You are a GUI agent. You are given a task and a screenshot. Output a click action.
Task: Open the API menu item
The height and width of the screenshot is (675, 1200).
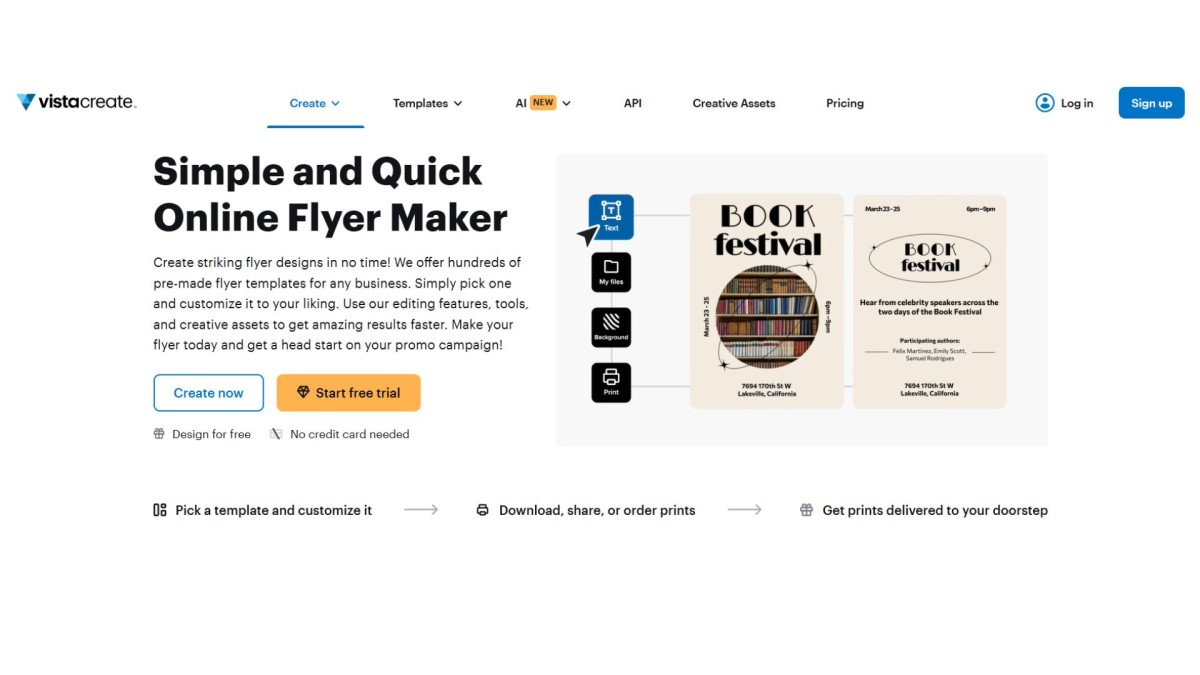click(x=633, y=103)
